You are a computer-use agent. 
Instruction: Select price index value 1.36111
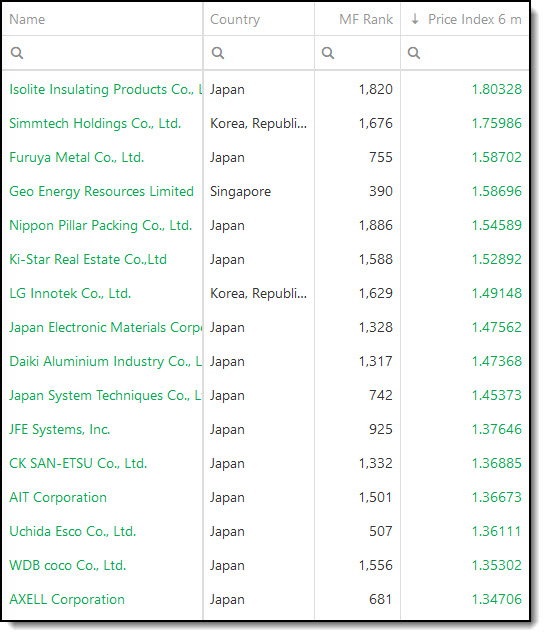coord(497,532)
